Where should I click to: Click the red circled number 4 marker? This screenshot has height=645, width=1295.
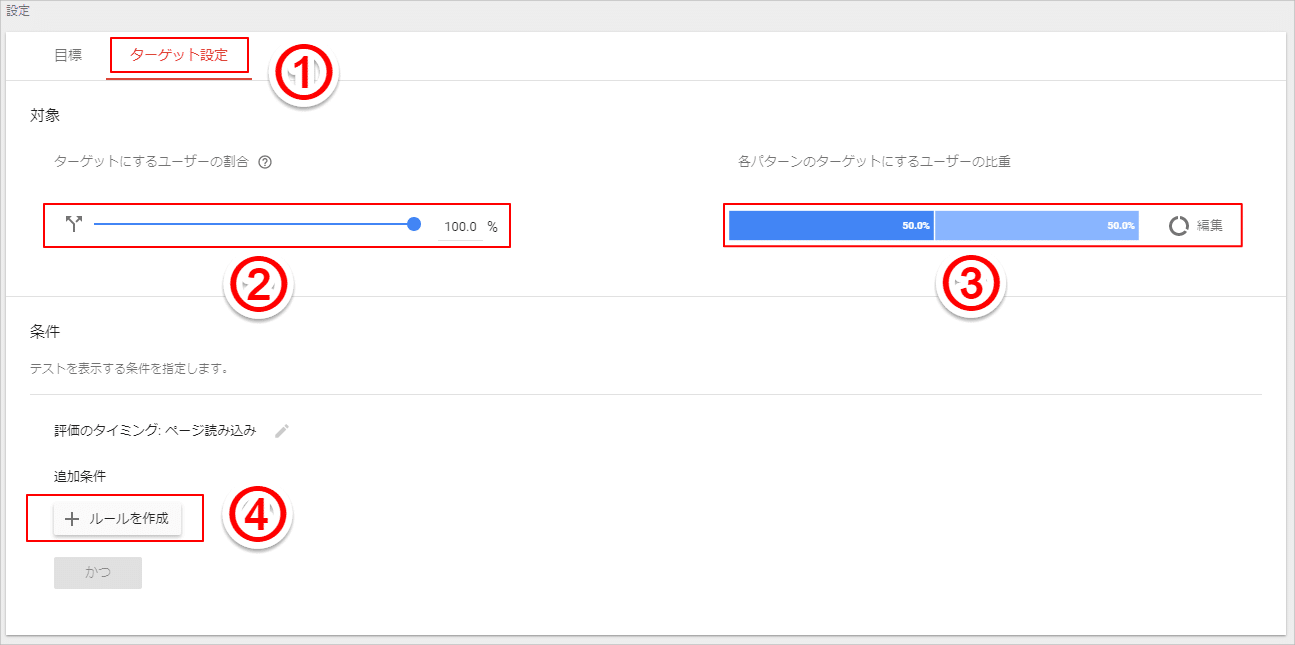click(256, 514)
